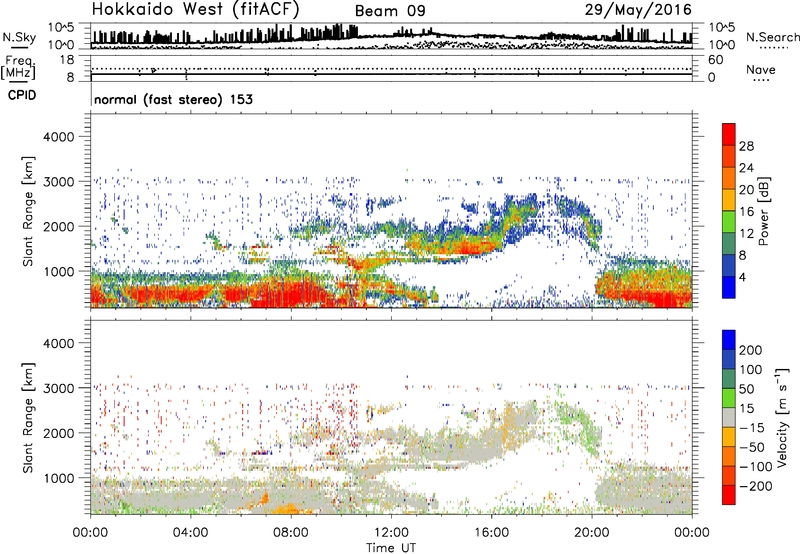
Task: Click the velocity panel '2000' range tick label
Action: coord(59,433)
